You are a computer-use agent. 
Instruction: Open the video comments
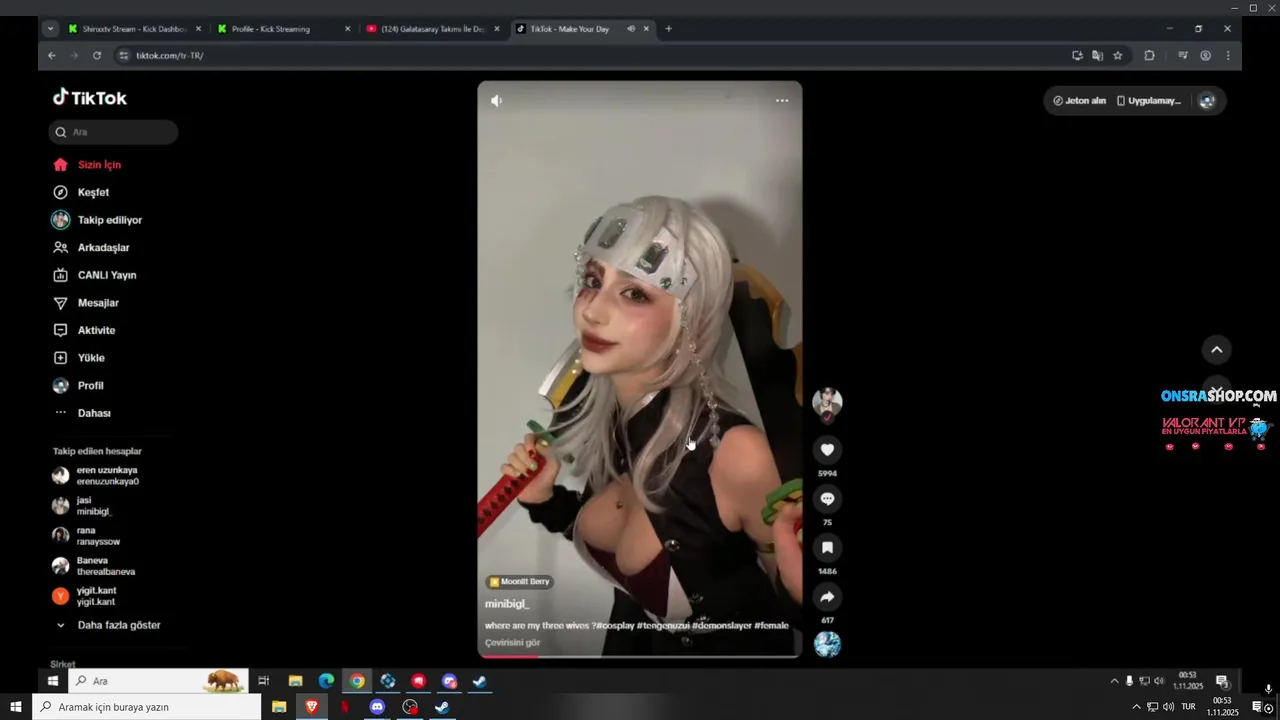[827, 499]
